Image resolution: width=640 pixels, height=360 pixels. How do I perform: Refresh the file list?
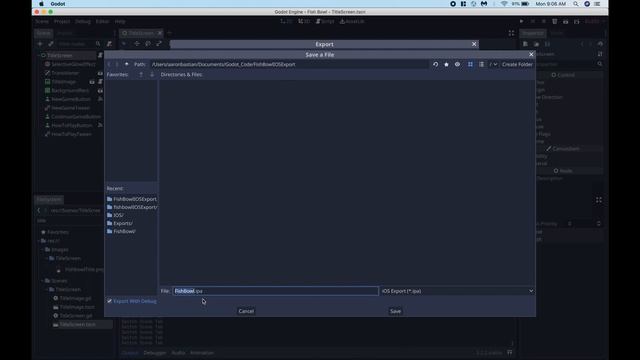pos(436,64)
